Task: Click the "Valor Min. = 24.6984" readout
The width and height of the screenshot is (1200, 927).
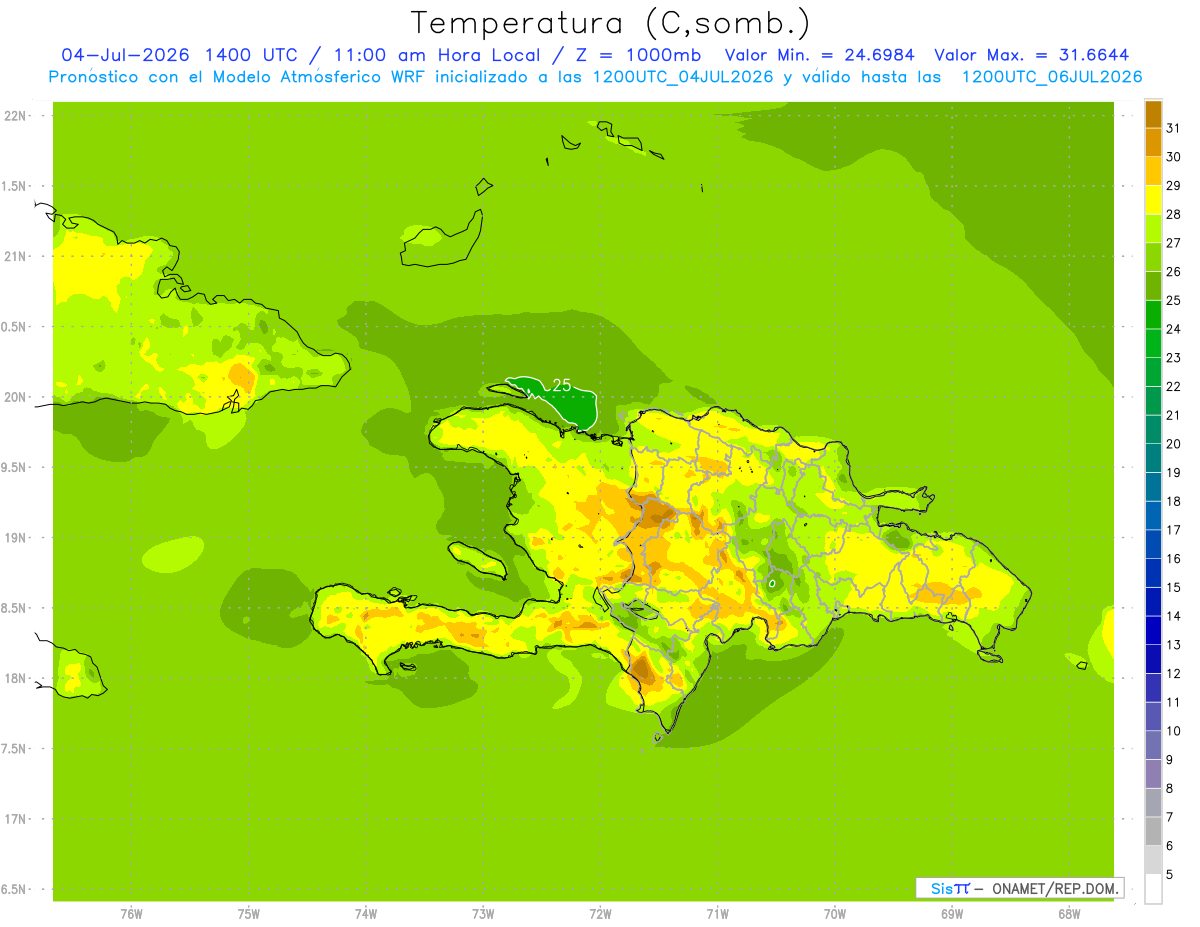Action: 821,55
